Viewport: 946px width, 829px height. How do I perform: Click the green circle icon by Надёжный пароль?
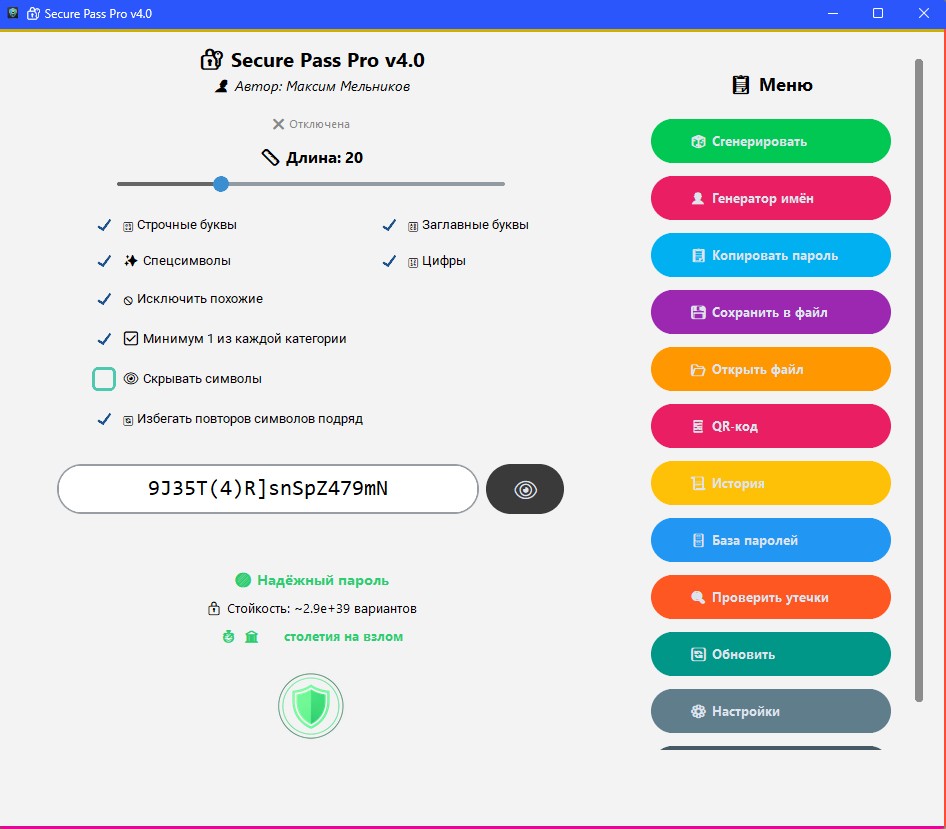[243, 580]
